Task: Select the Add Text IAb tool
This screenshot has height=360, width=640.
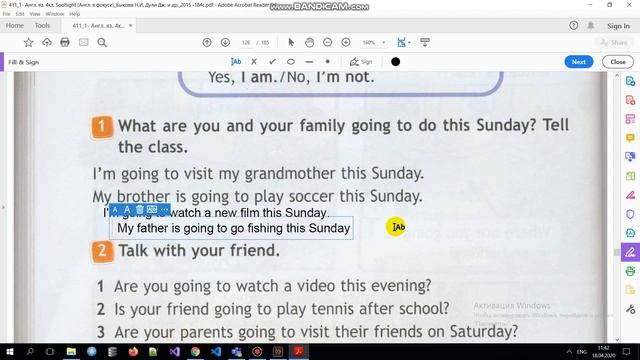Action: tap(236, 62)
